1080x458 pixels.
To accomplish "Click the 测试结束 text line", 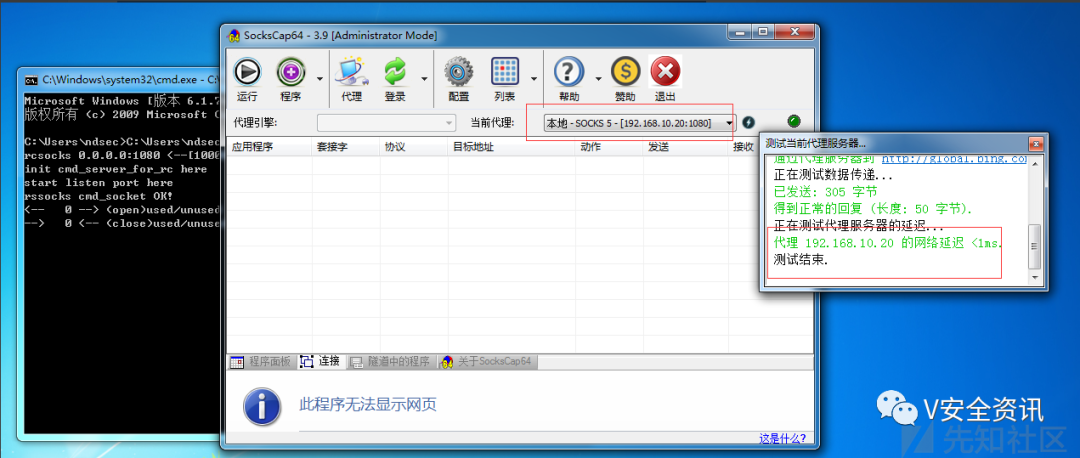I will [x=801, y=260].
